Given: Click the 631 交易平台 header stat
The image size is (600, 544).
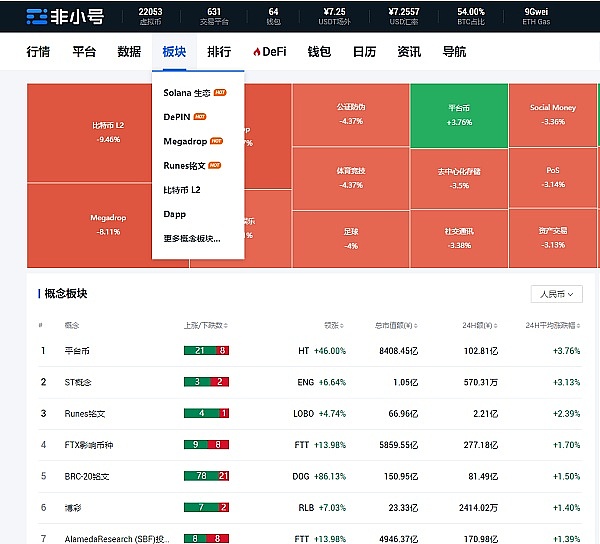Looking at the screenshot, I should click(214, 16).
